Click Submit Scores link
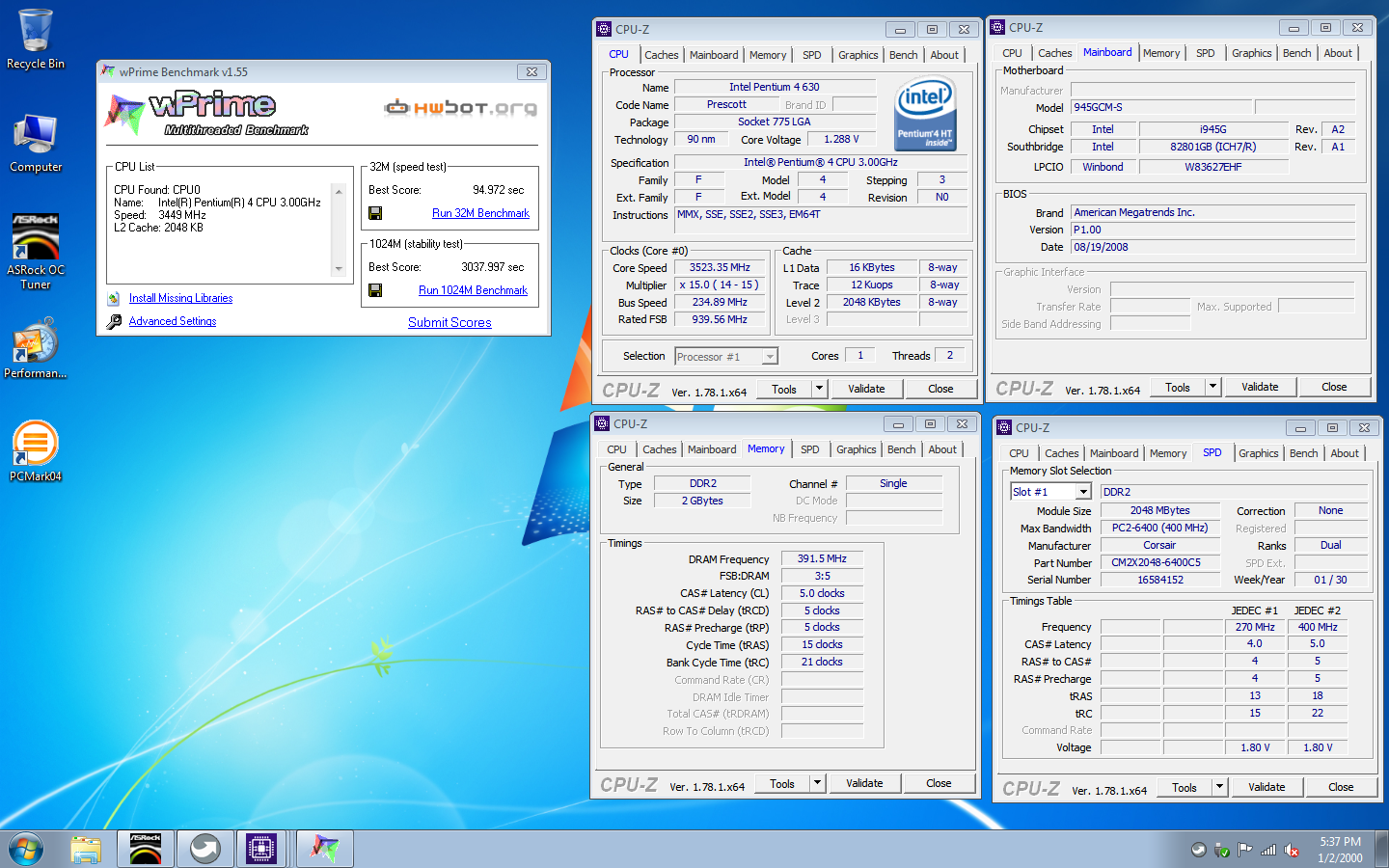 pos(449,322)
